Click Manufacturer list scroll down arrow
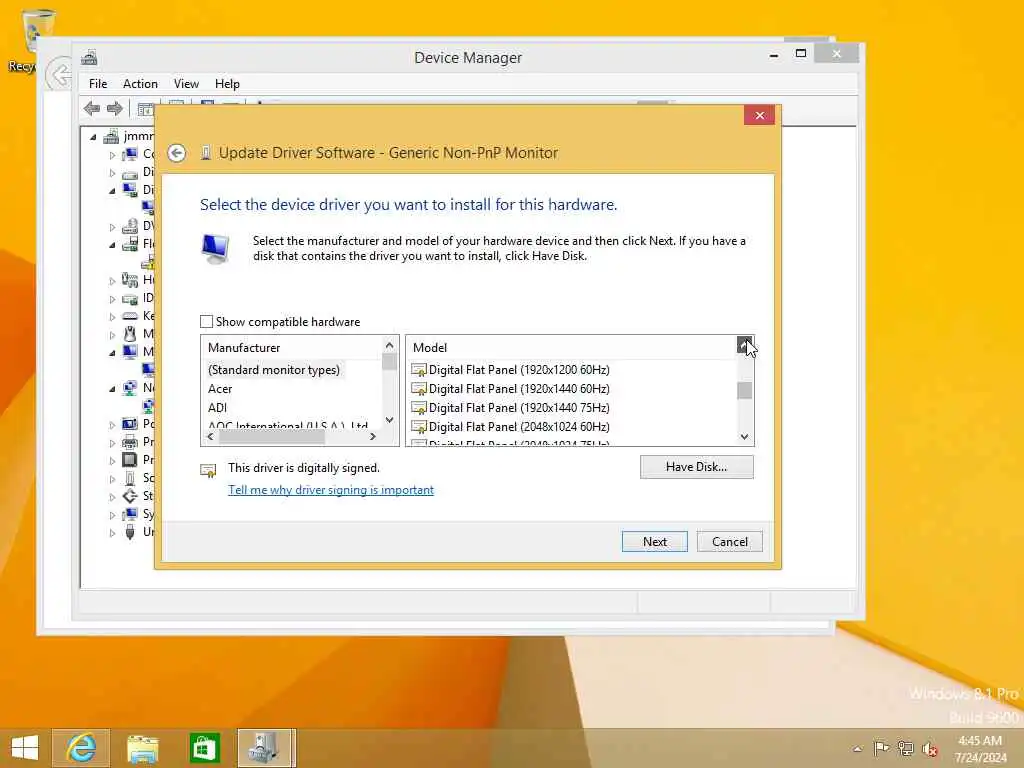 (x=390, y=420)
